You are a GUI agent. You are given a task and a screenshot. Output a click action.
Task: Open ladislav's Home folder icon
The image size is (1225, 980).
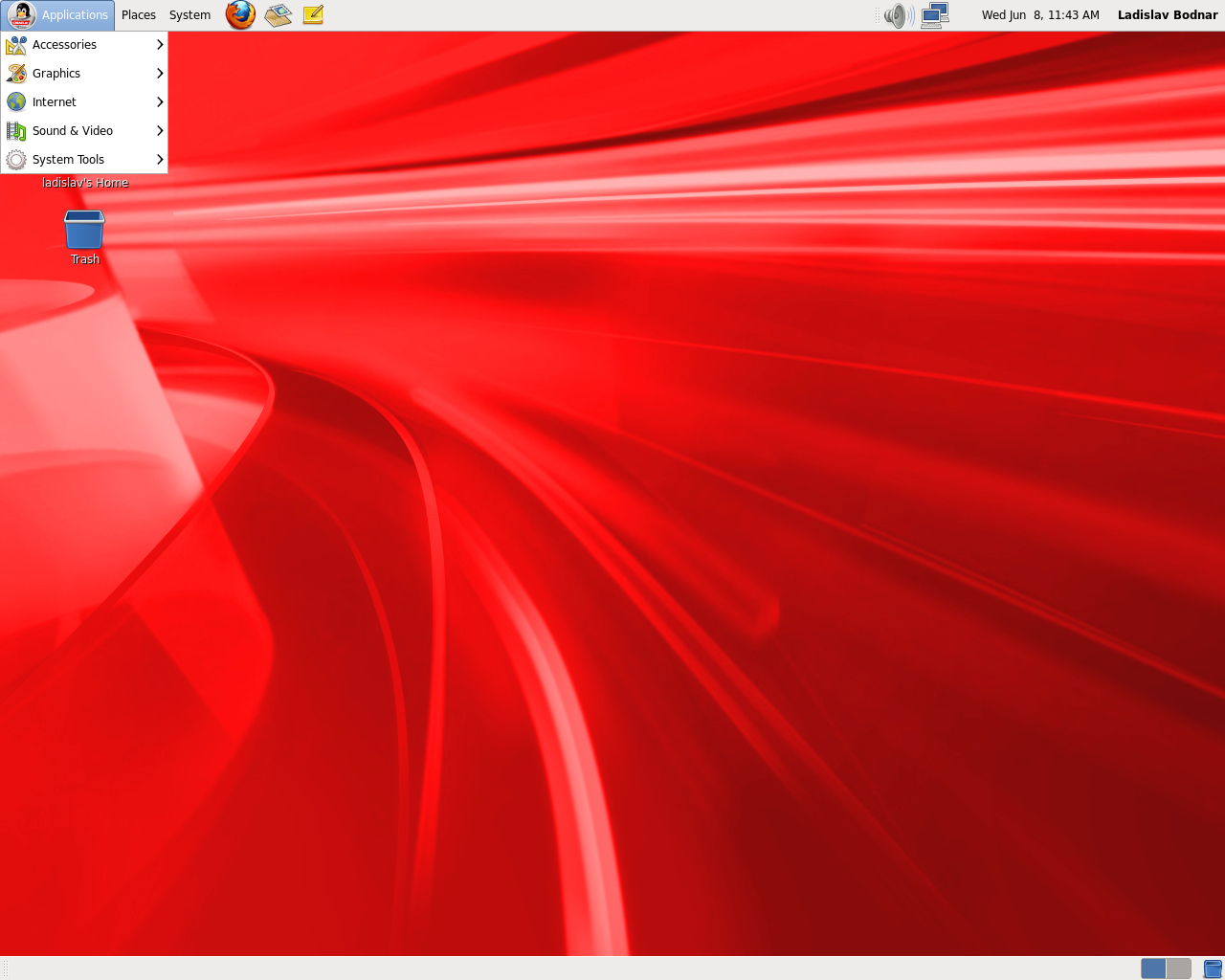tap(85, 183)
